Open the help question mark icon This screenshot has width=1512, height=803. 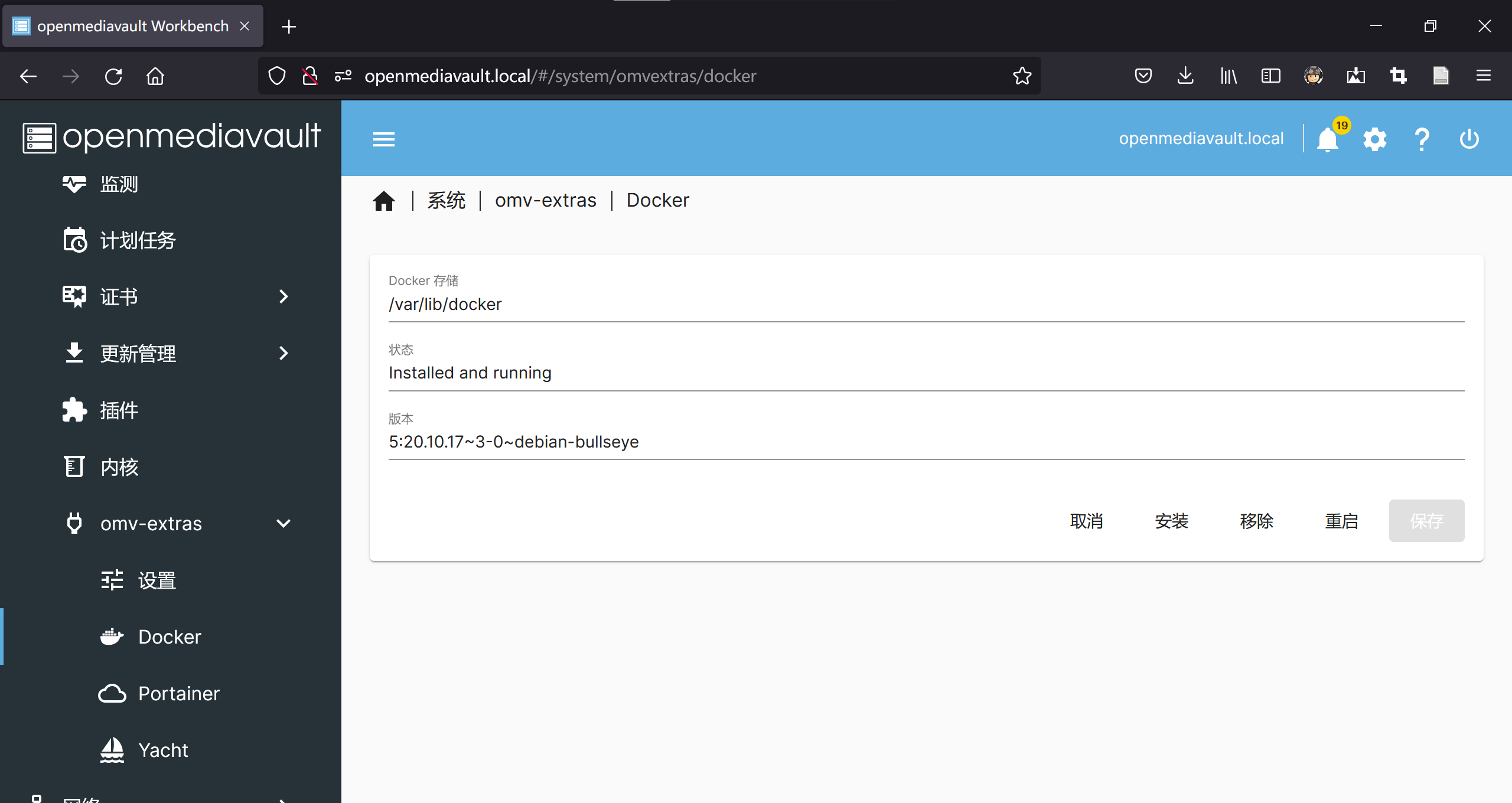1422,139
